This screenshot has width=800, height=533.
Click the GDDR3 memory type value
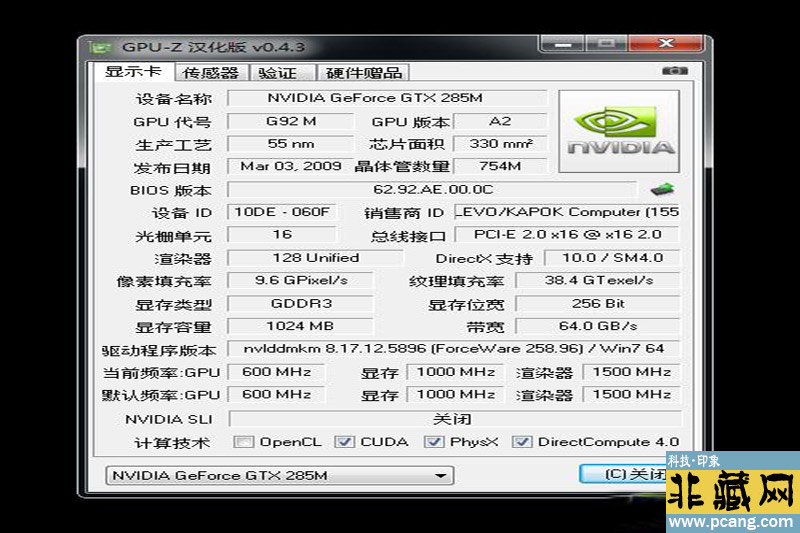click(x=301, y=304)
